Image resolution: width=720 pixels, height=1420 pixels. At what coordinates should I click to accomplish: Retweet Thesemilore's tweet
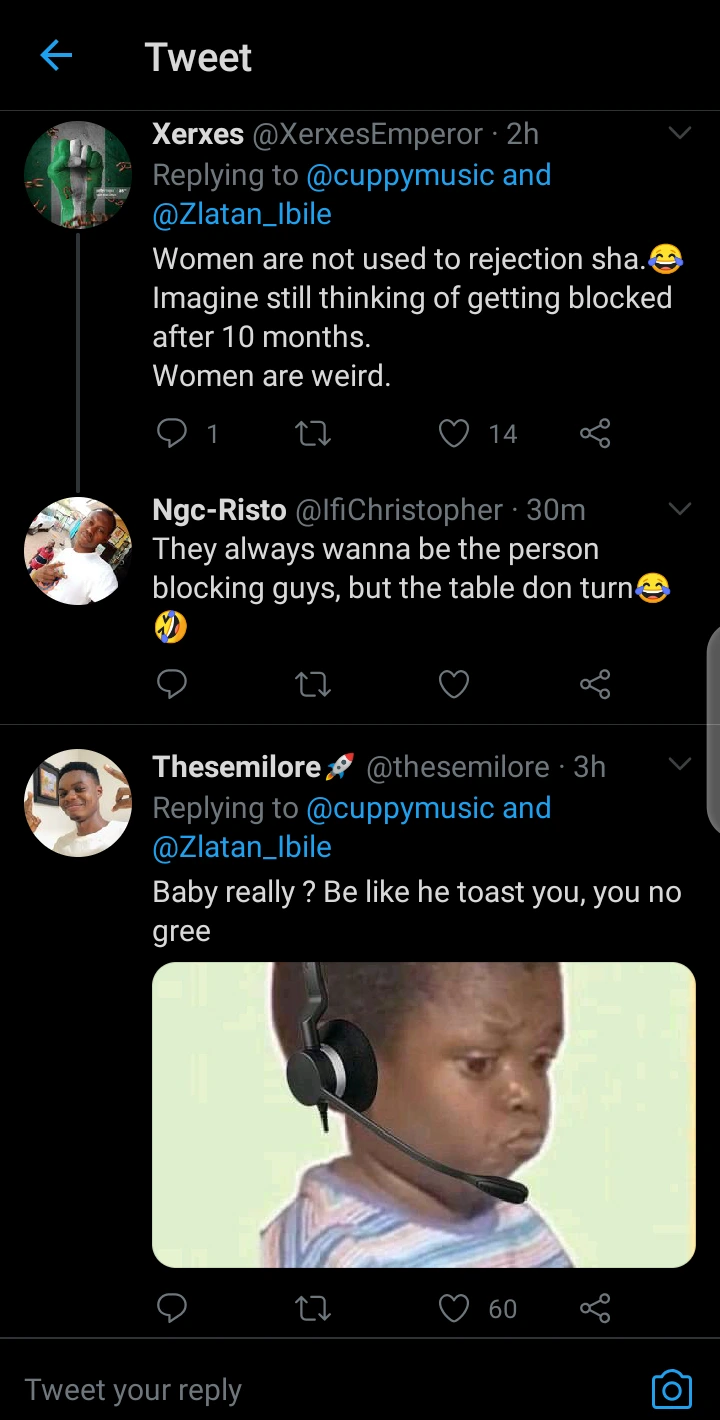point(314,1308)
